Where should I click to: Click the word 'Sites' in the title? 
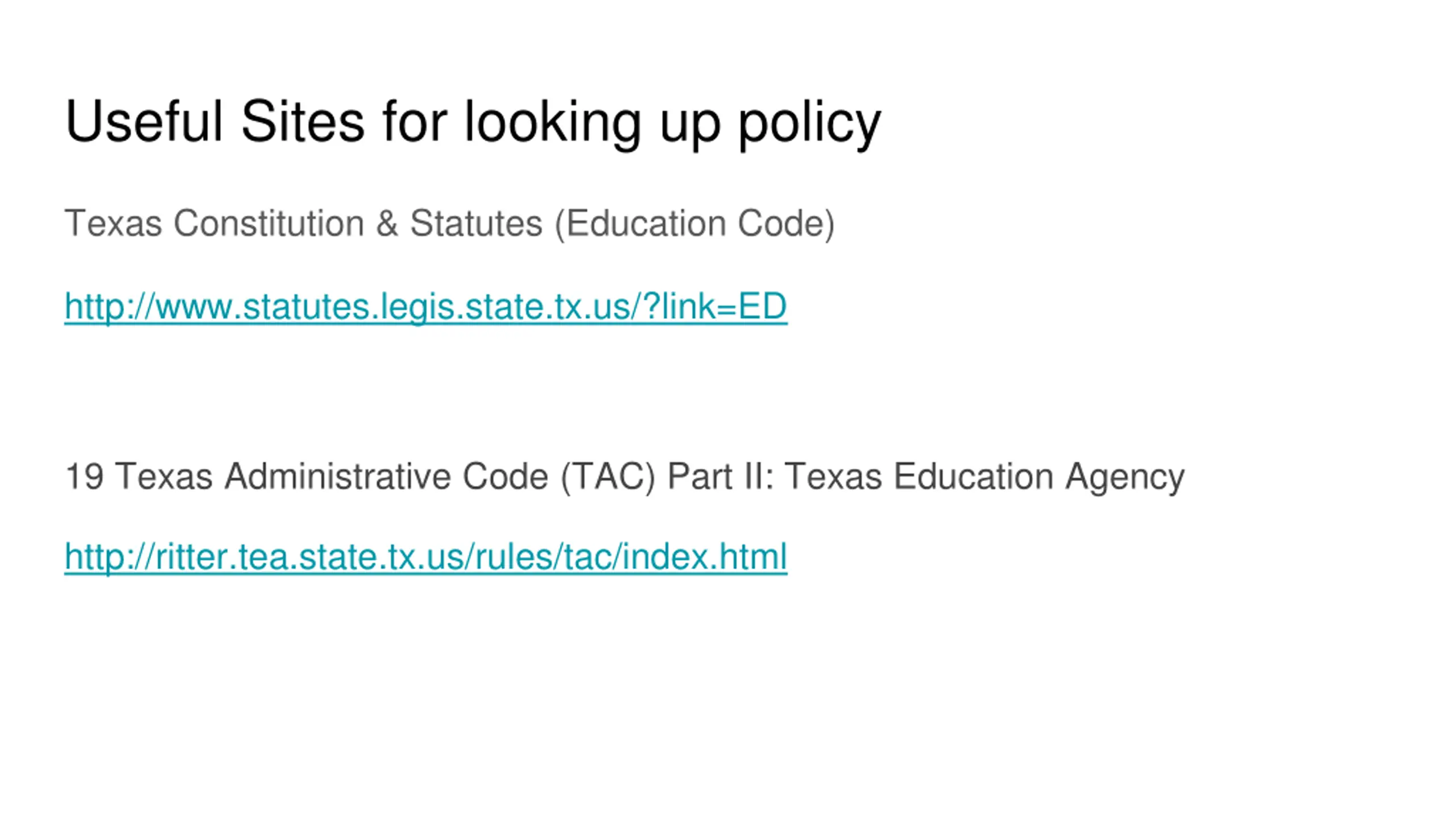[303, 121]
